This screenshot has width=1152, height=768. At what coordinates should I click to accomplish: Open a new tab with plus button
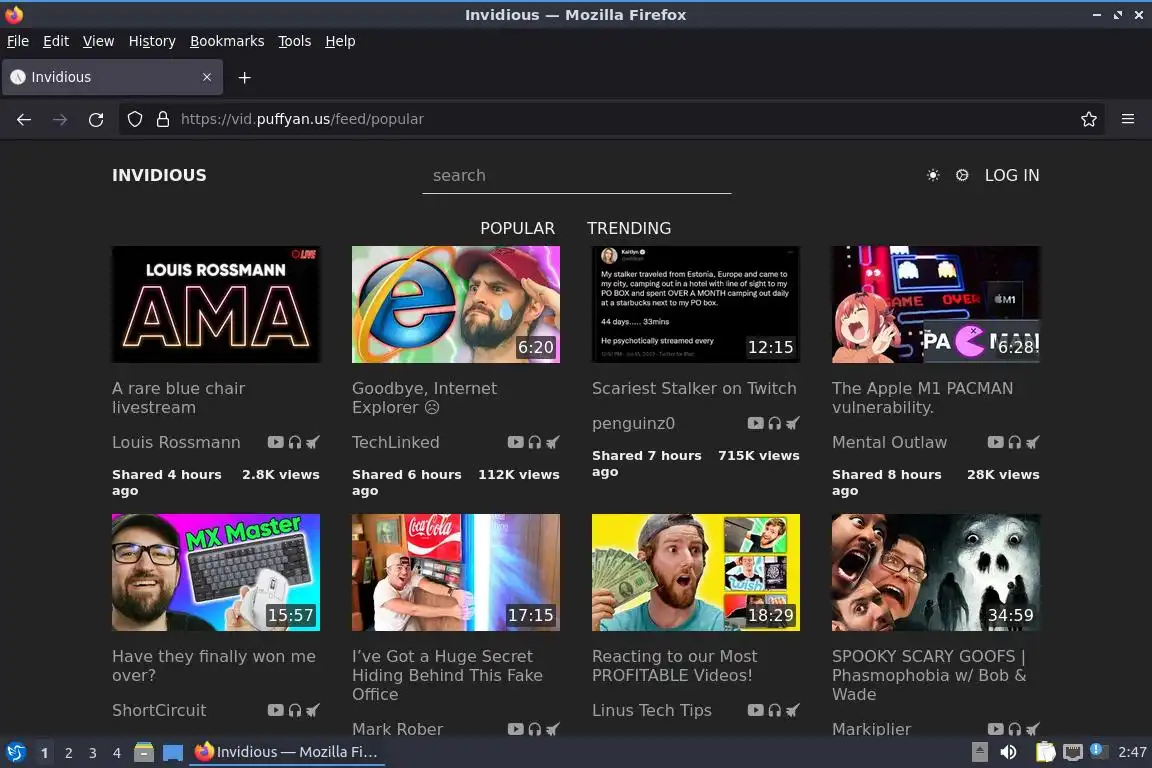click(245, 77)
